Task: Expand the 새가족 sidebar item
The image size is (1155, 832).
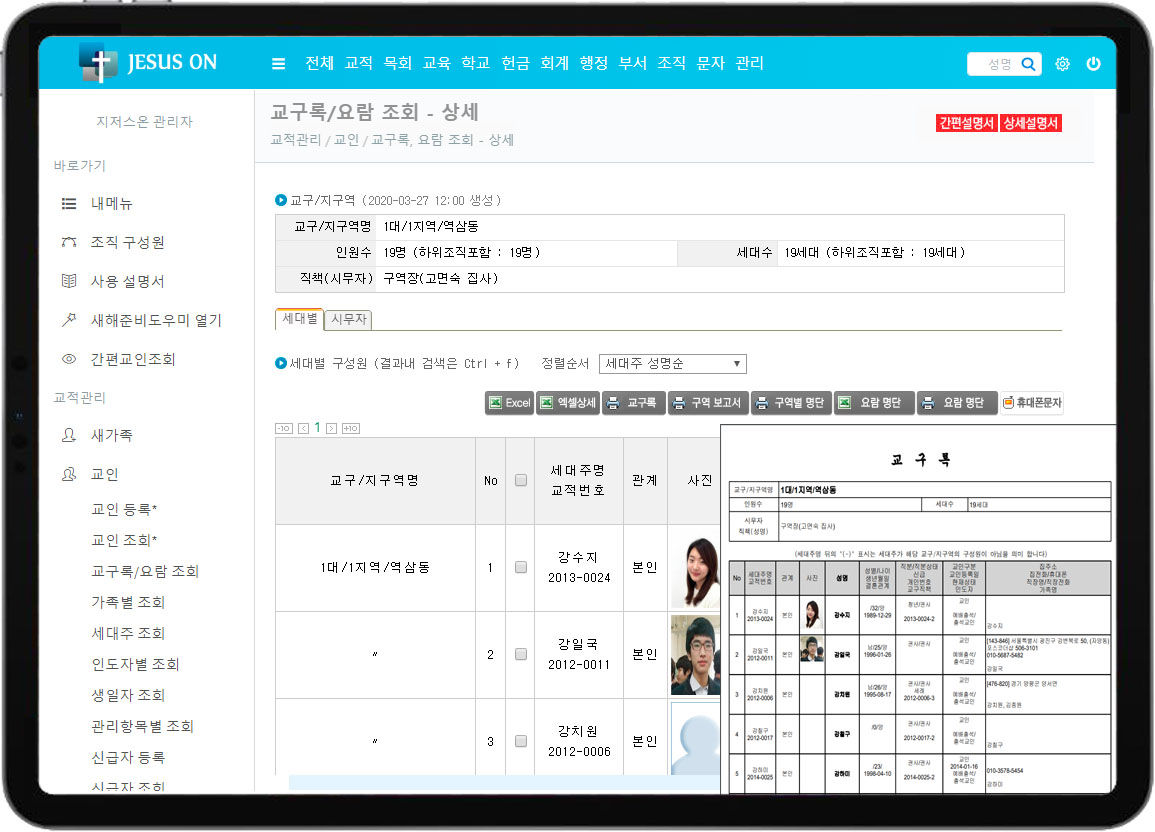Action: [x=111, y=436]
